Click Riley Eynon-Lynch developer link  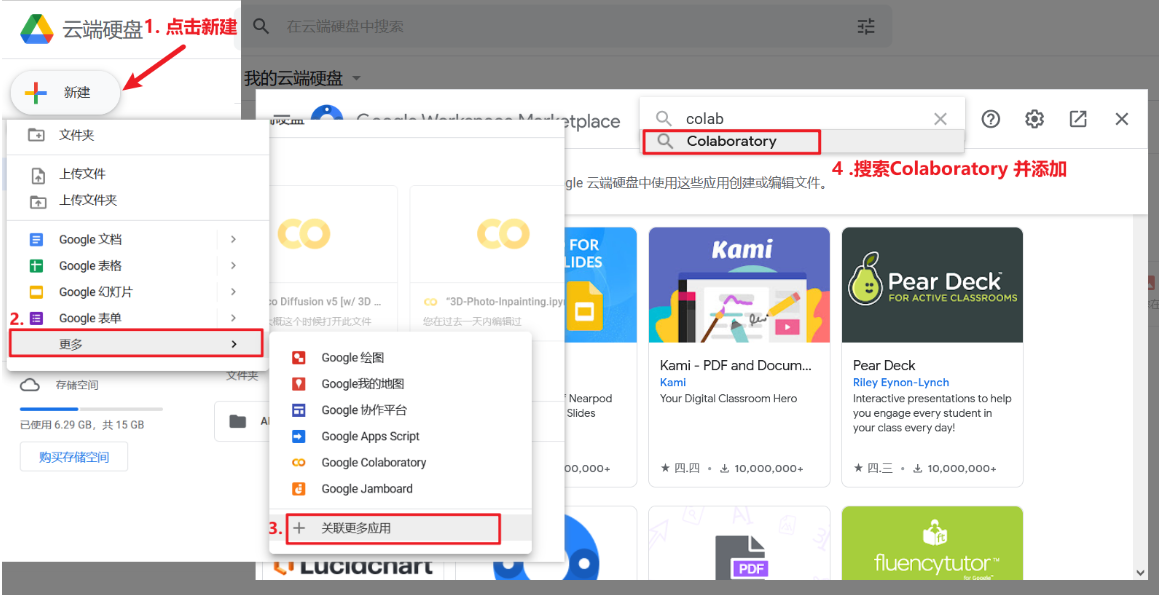(x=901, y=382)
